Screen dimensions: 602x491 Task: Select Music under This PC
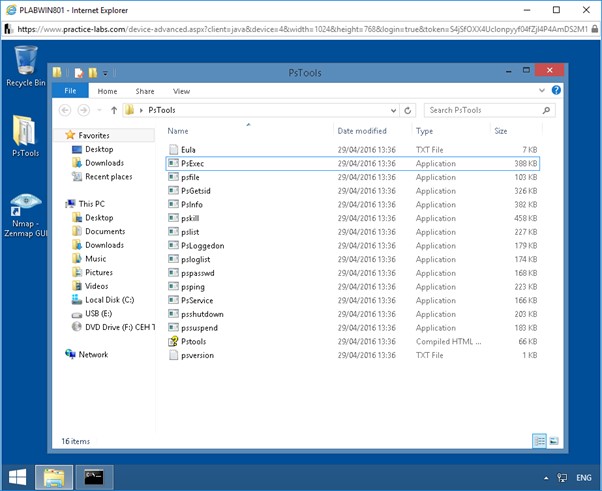95,258
